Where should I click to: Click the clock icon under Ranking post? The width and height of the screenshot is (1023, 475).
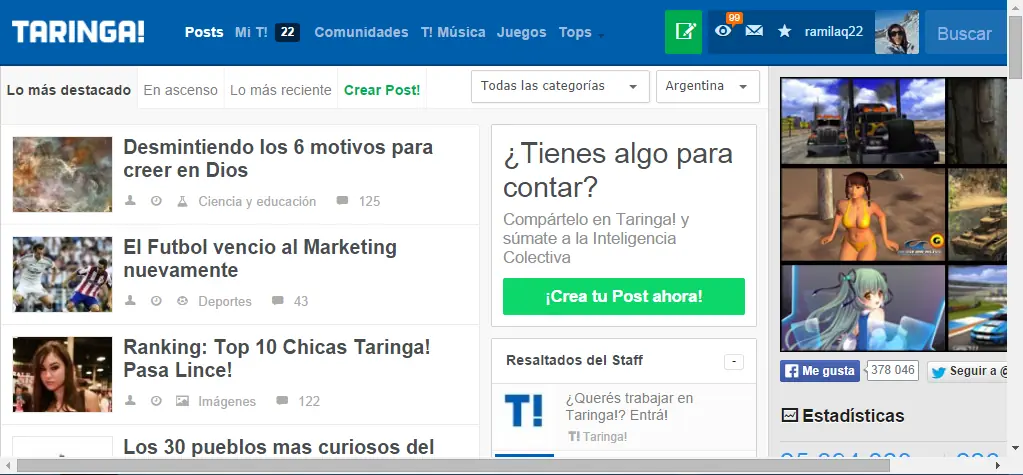click(x=156, y=401)
